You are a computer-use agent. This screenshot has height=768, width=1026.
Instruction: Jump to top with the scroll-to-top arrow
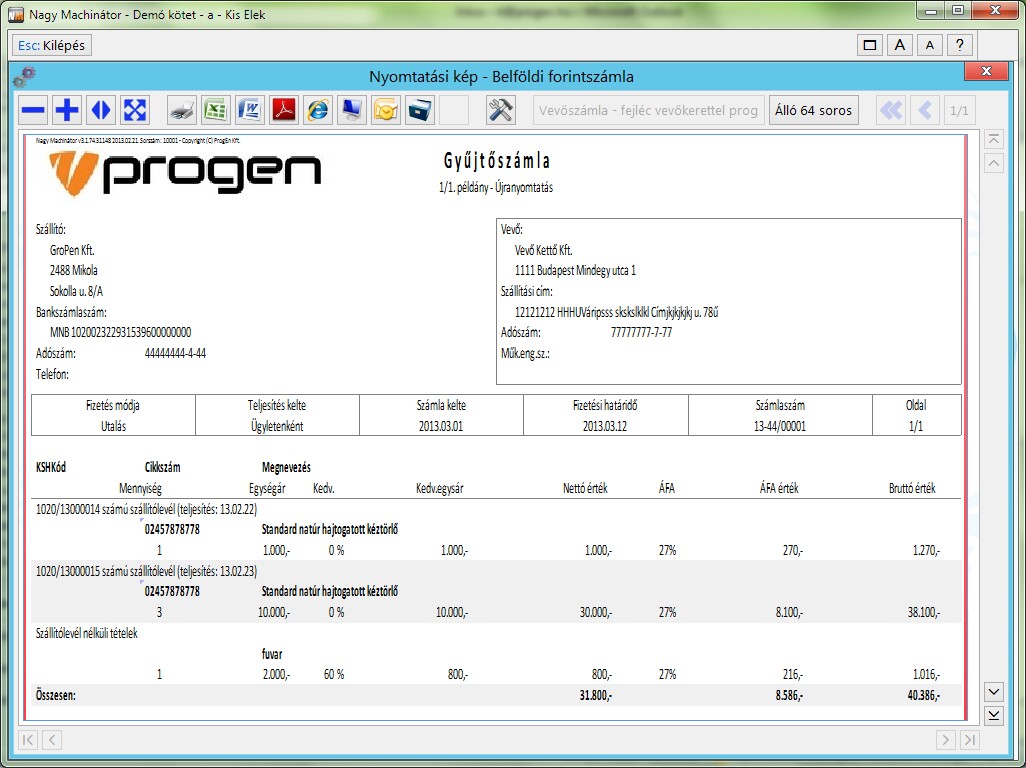click(x=994, y=139)
